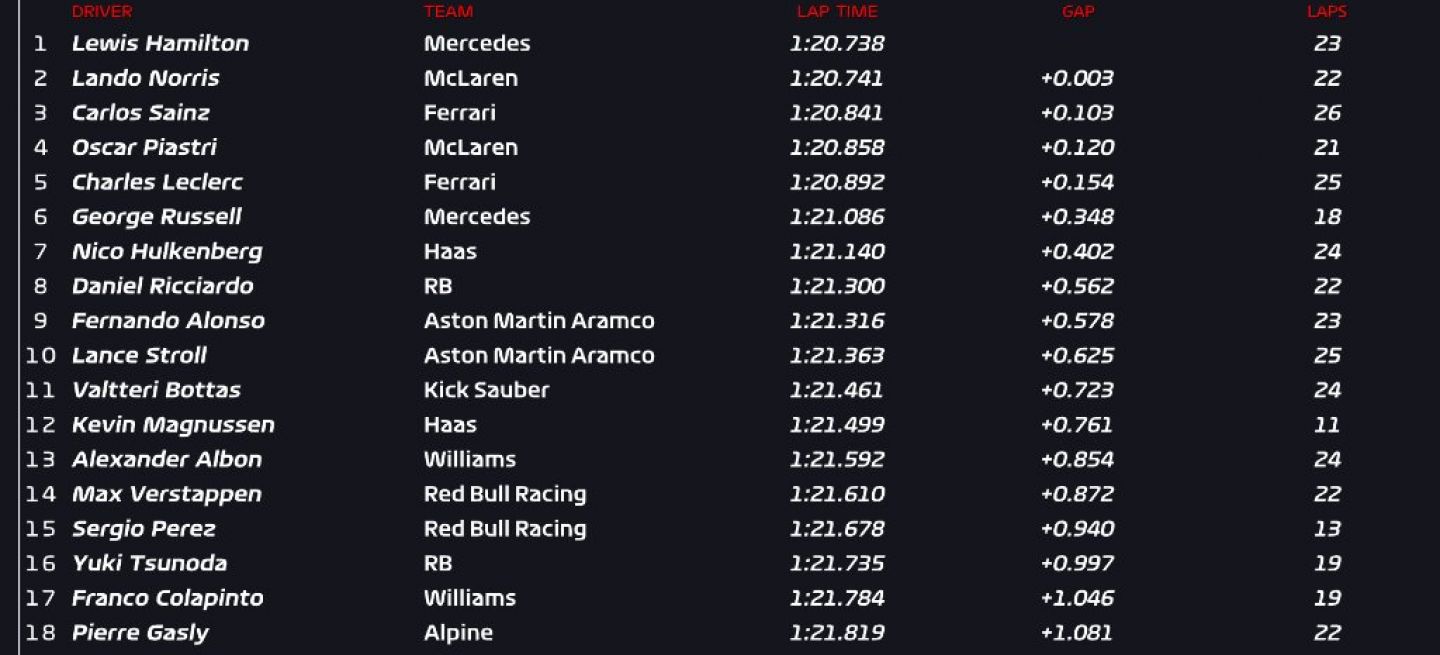Click Oscar Piastri in standings

[x=144, y=147]
